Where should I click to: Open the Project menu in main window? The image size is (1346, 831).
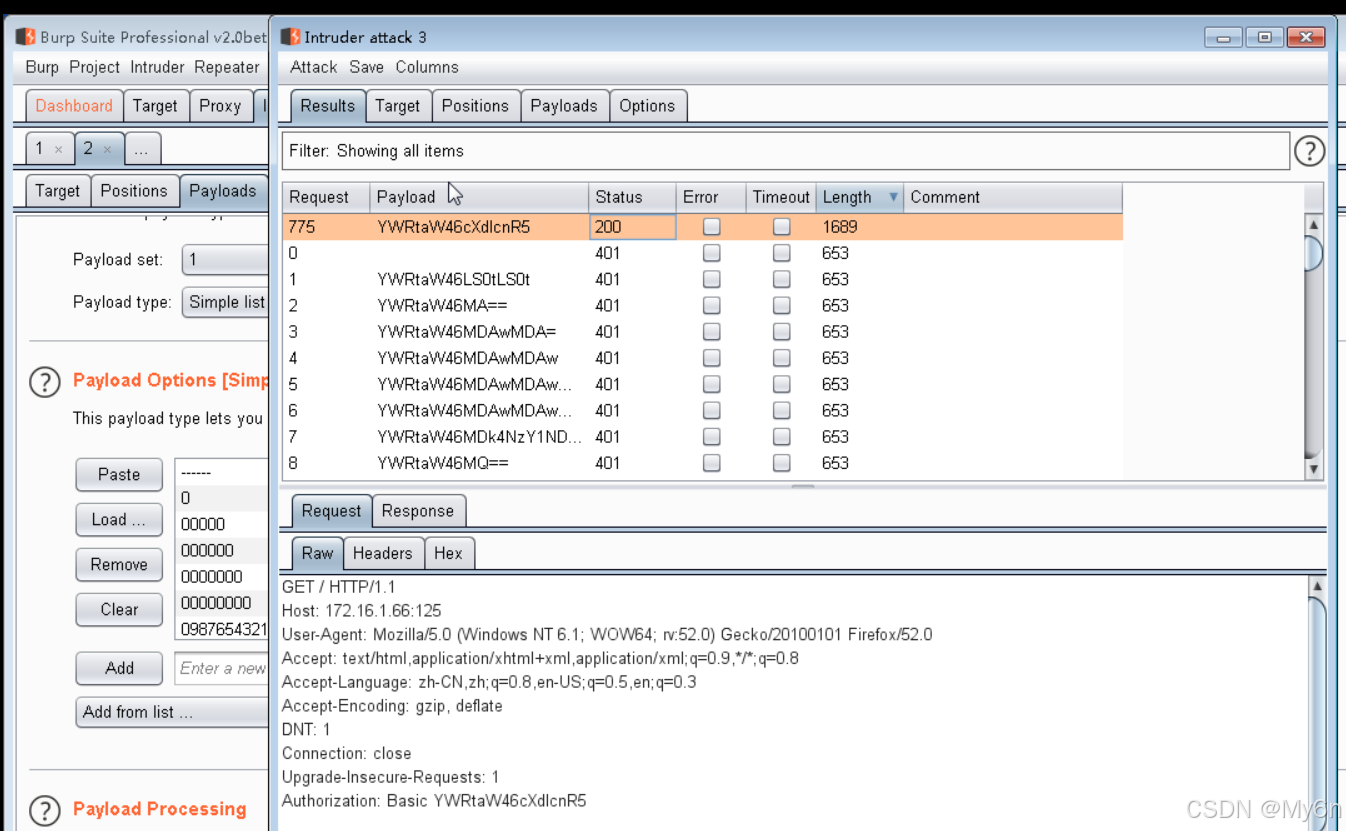click(95, 67)
